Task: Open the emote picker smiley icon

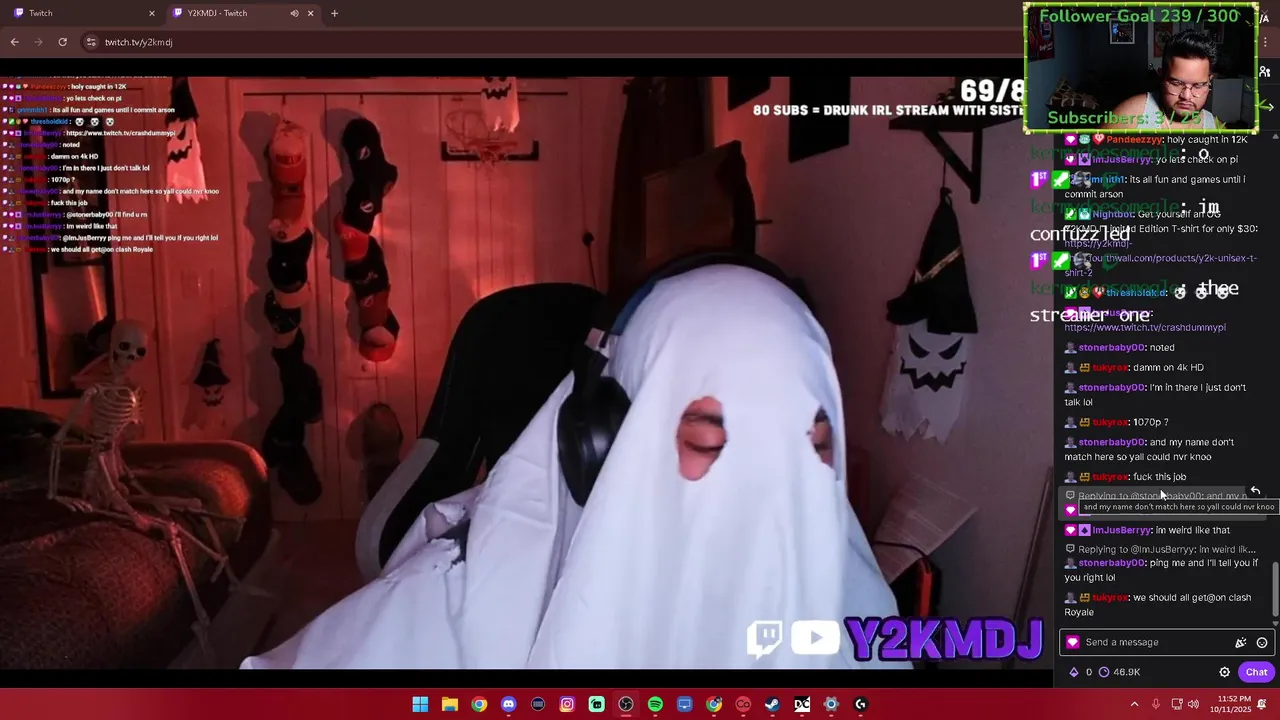Action: click(x=1262, y=643)
